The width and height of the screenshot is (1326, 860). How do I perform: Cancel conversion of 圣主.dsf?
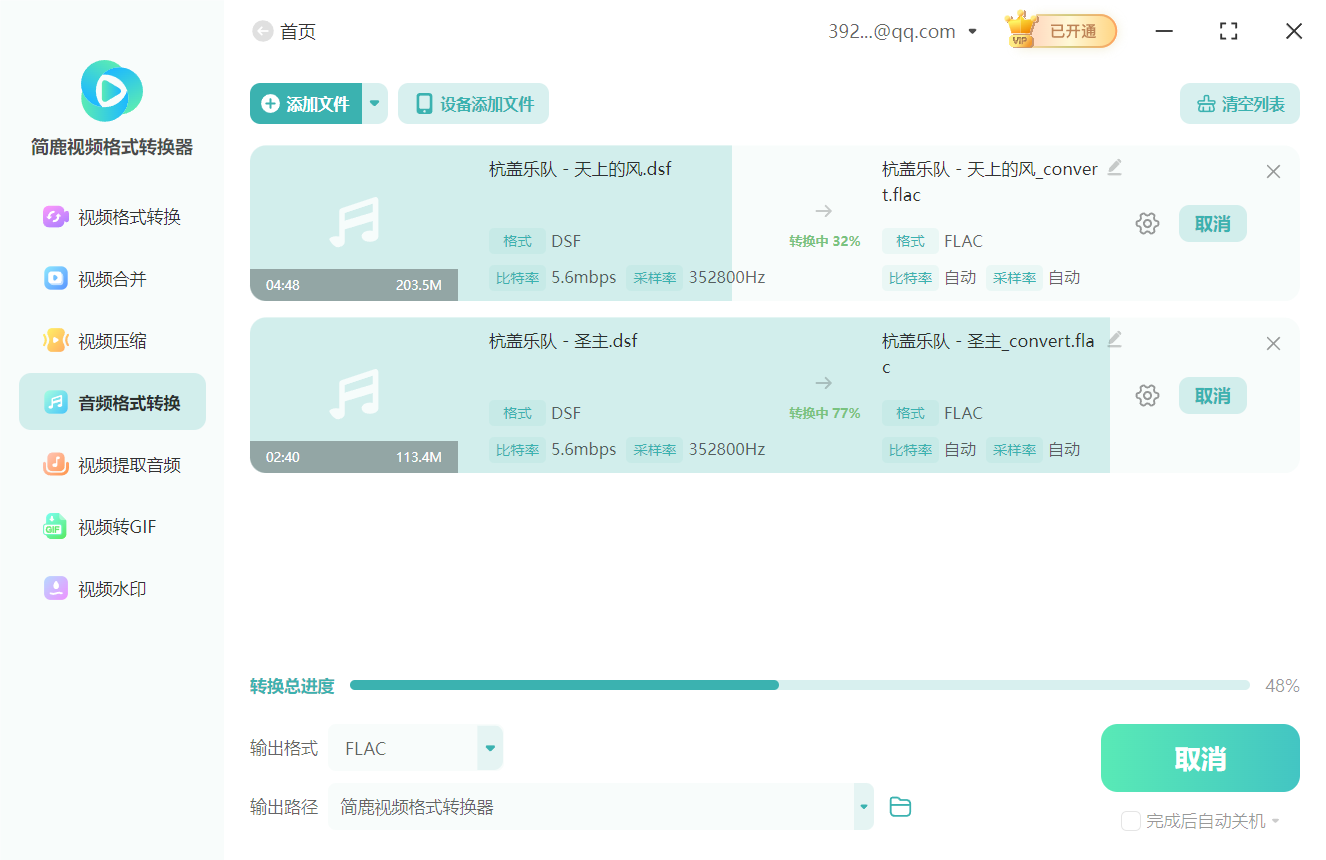click(x=1212, y=395)
